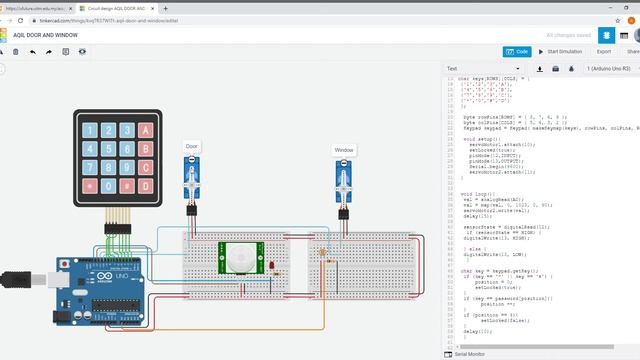The height and width of the screenshot is (360, 640).
Task: Switch to first browser tab
Action: coord(35,9)
